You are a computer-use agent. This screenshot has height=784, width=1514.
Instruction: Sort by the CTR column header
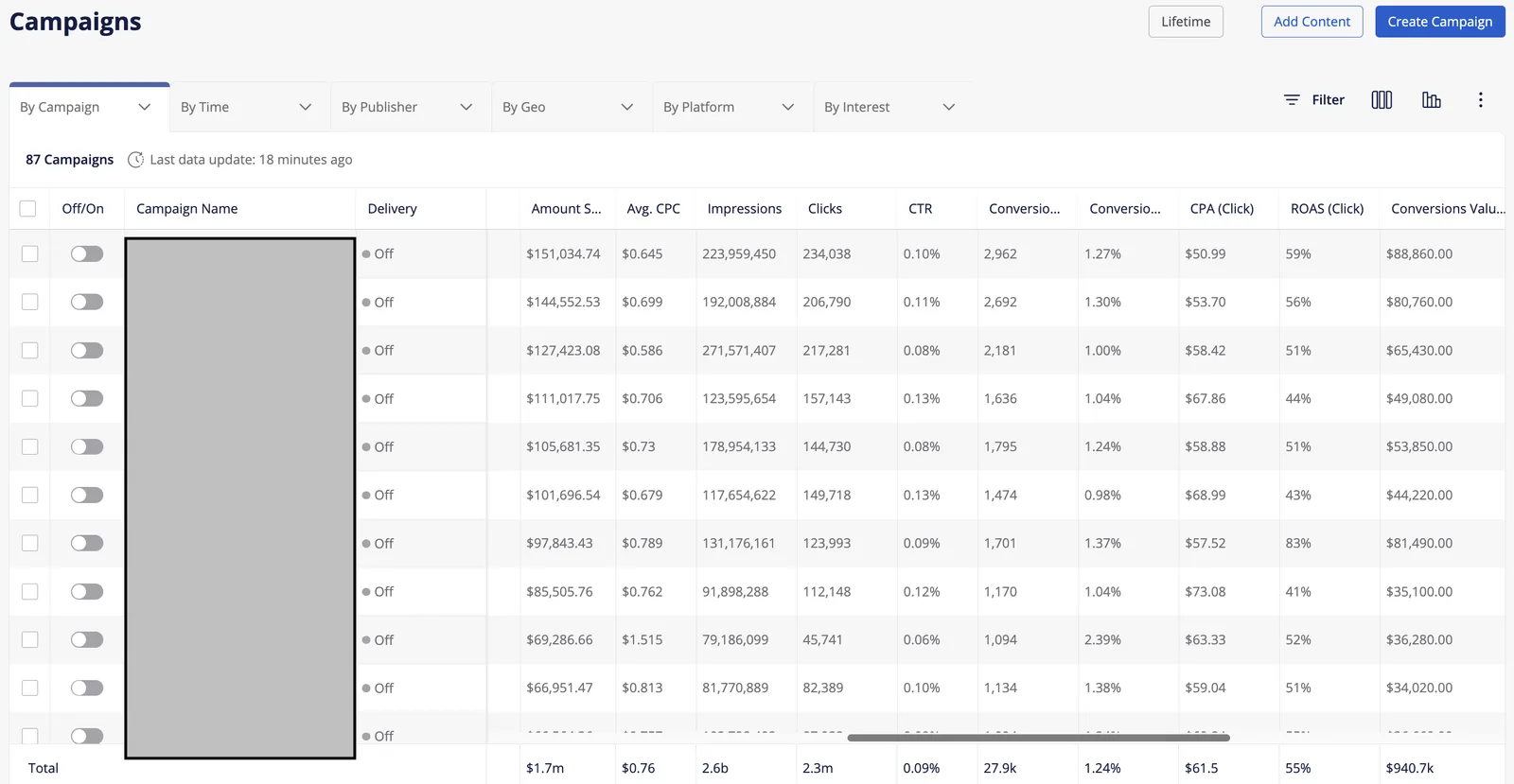click(x=920, y=209)
